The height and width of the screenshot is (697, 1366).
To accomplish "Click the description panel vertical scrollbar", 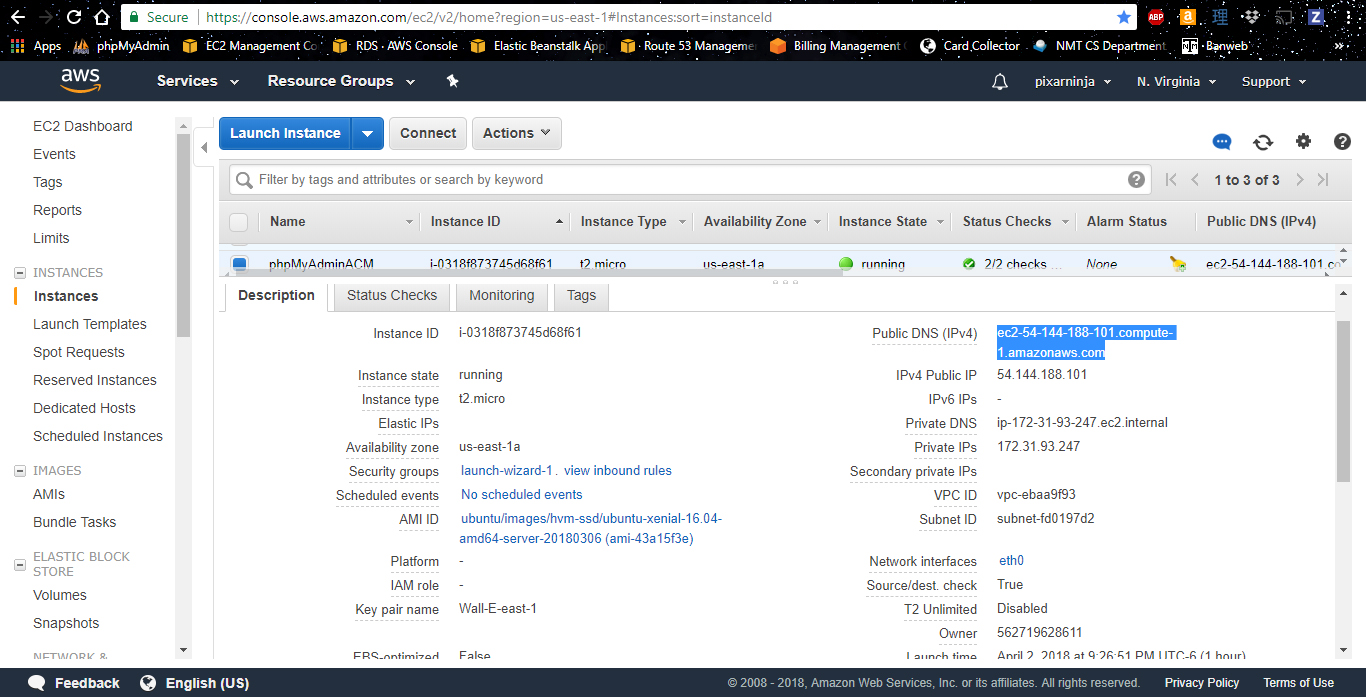I will (1343, 400).
